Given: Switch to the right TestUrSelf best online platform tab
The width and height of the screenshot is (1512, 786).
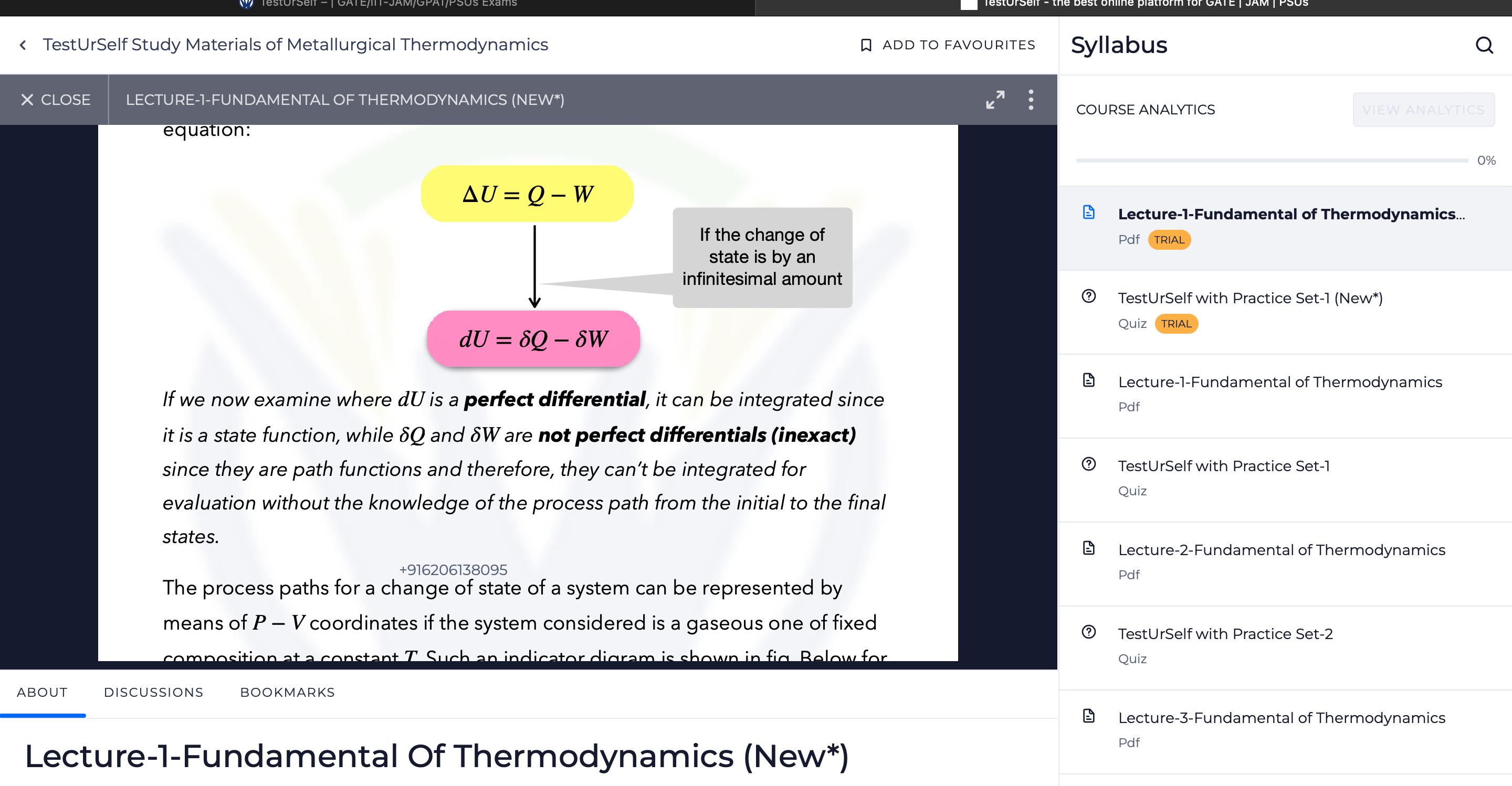Looking at the screenshot, I should pyautogui.click(x=1133, y=5).
